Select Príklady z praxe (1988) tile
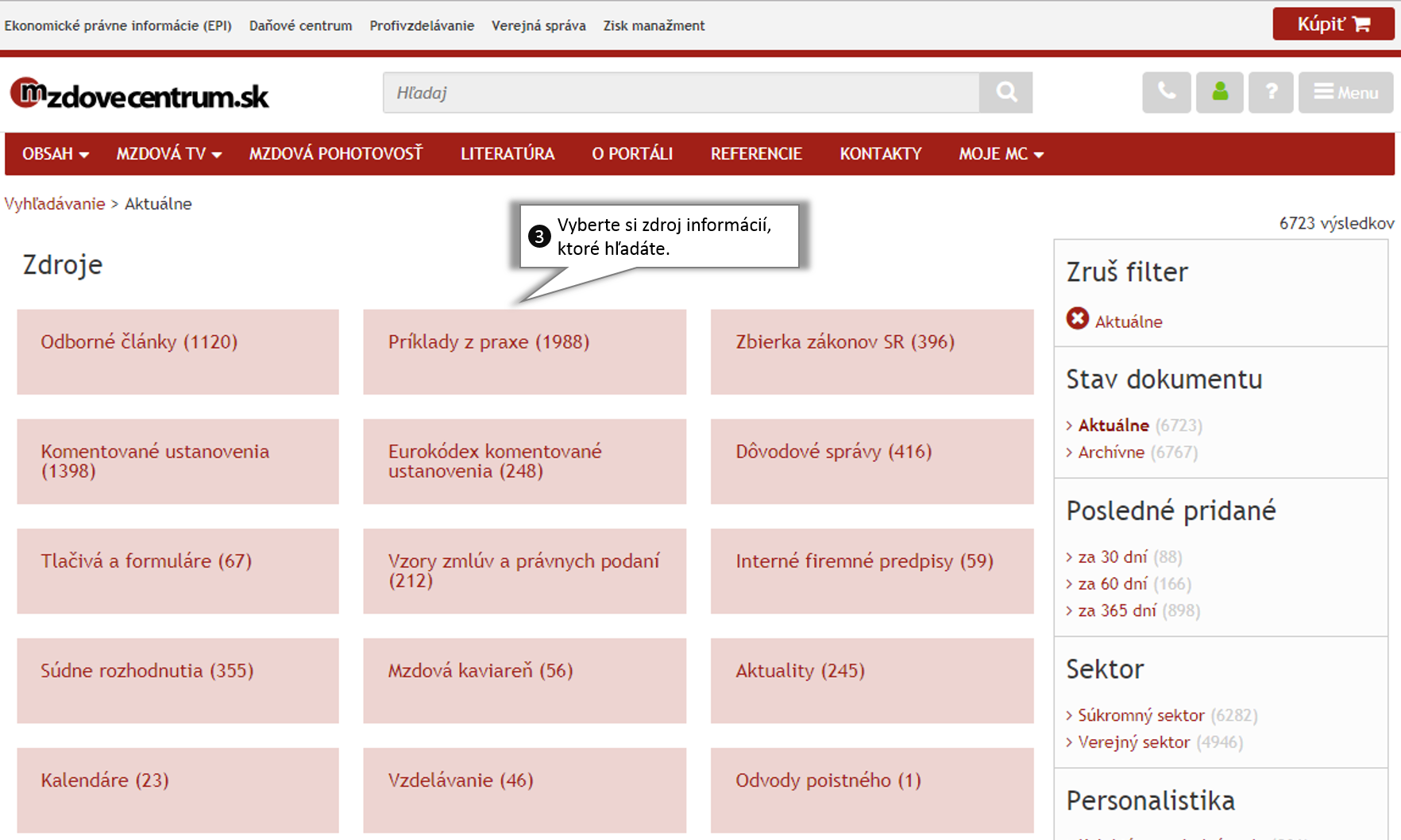Screen dimensions: 1401x840 [524, 352]
